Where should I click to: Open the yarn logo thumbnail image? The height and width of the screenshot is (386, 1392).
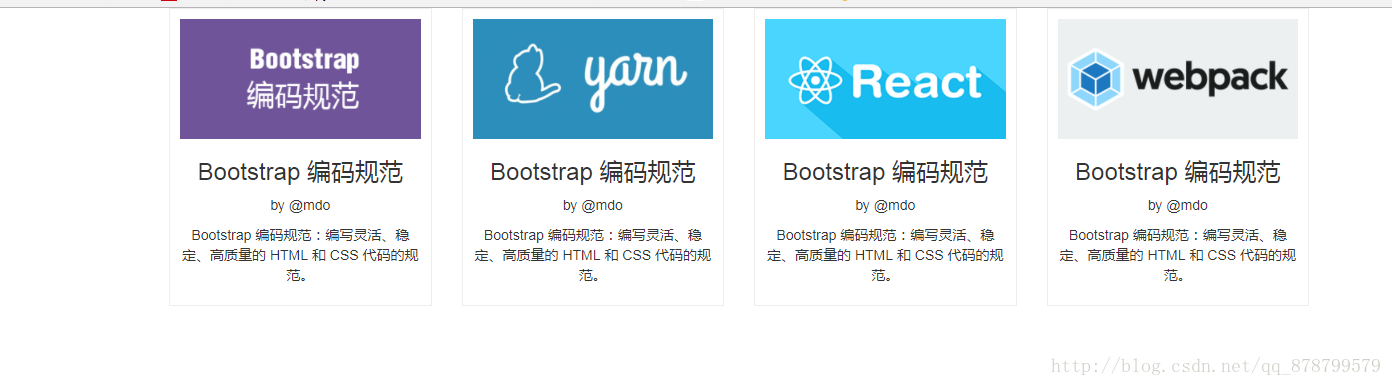[x=593, y=79]
